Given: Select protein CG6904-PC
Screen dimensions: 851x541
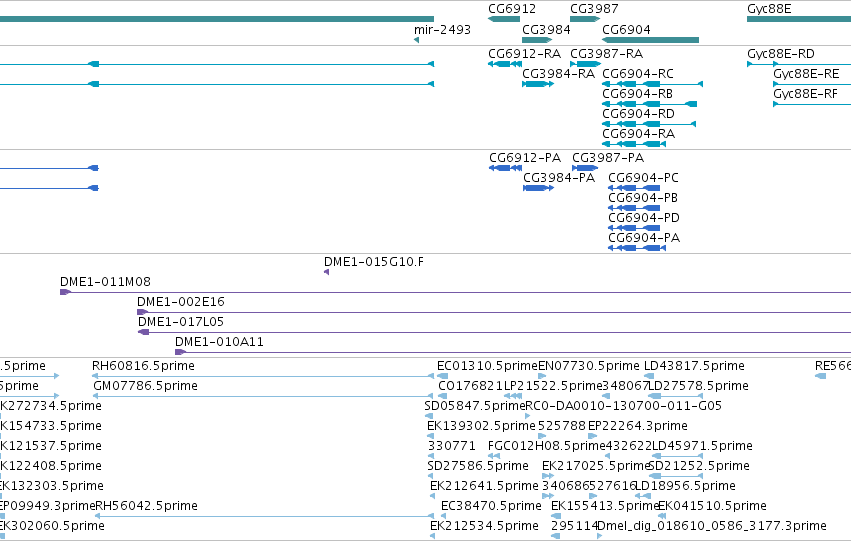Looking at the screenshot, I should [634, 188].
